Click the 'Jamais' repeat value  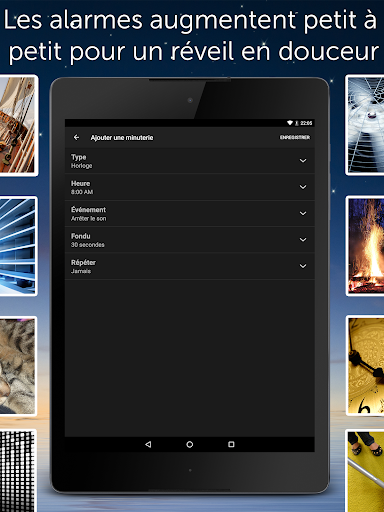(81, 271)
